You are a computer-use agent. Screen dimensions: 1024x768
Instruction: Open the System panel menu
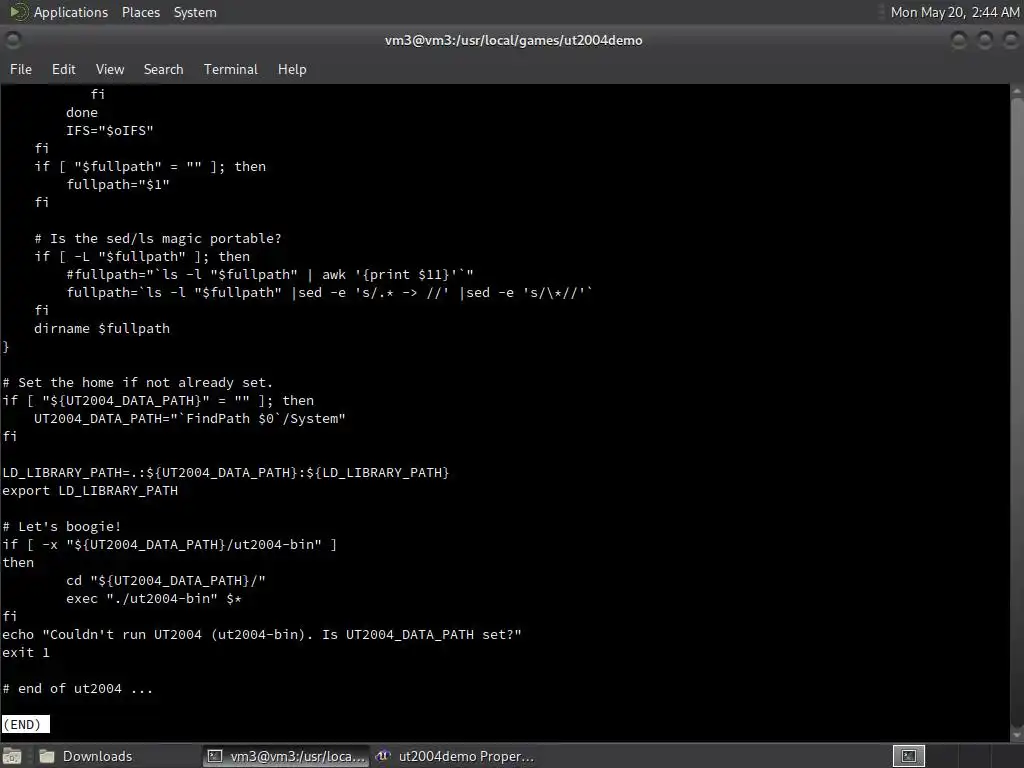point(195,12)
